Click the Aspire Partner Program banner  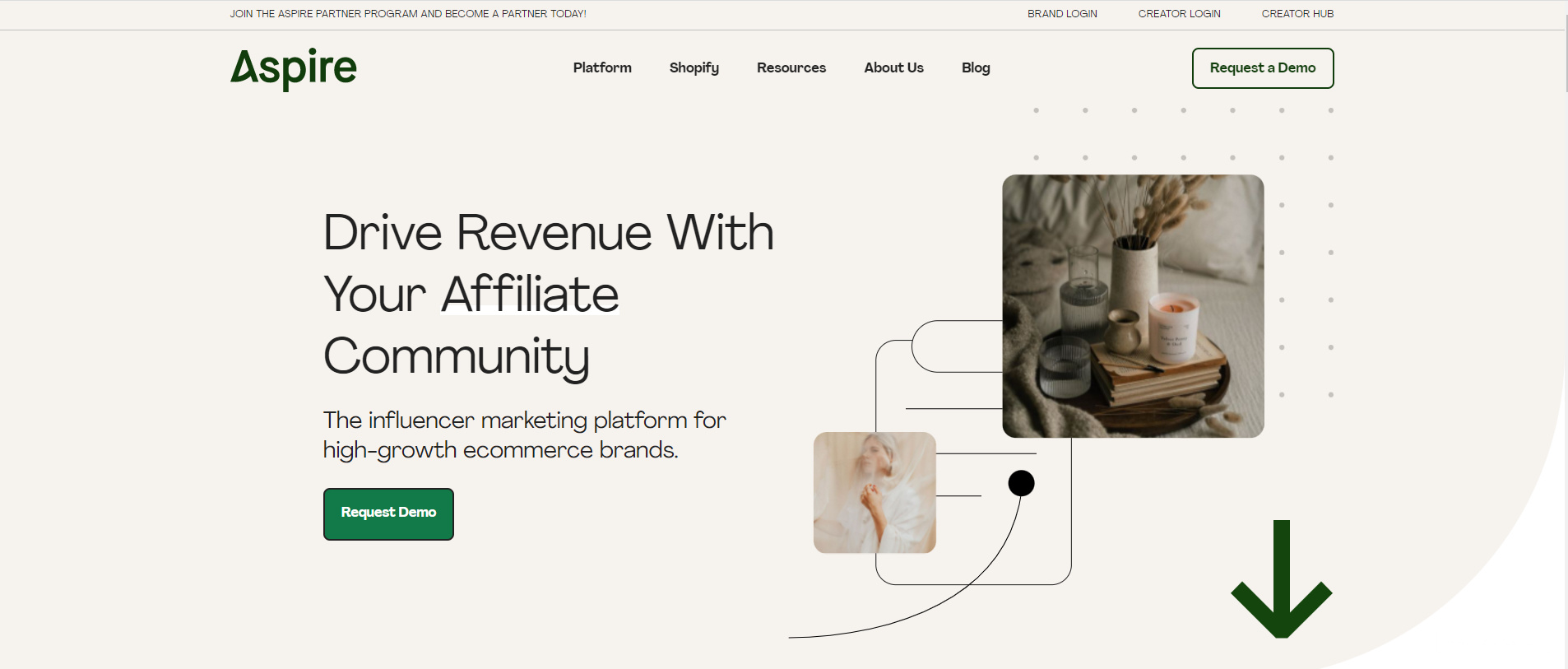408,14
